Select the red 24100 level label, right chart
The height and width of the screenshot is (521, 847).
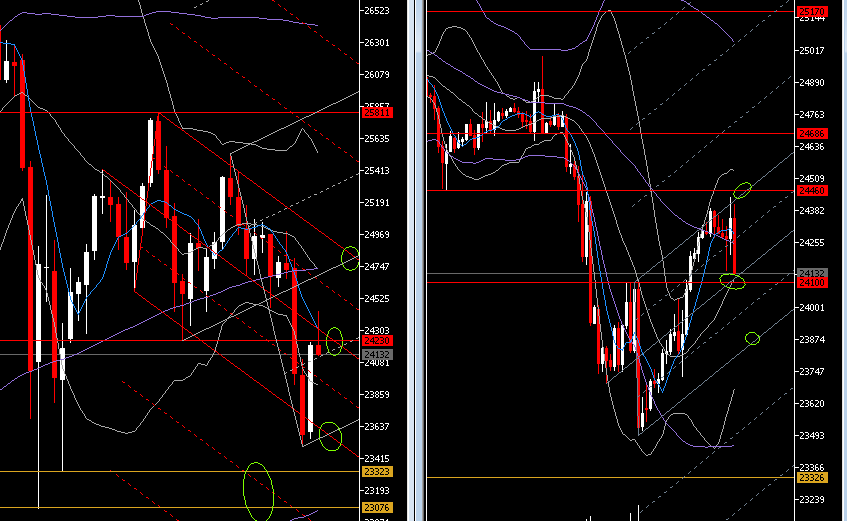pos(812,283)
